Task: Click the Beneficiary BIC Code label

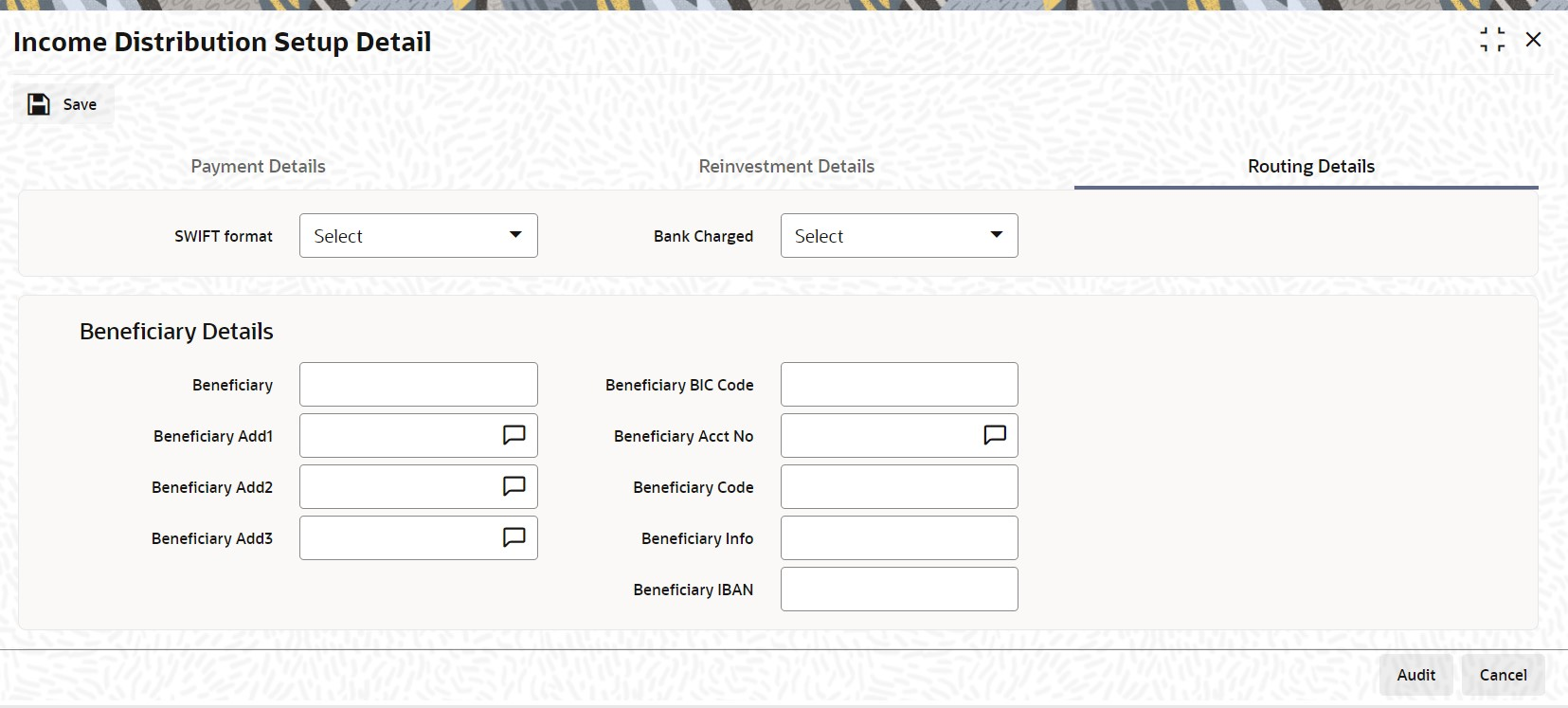Action: (679, 385)
